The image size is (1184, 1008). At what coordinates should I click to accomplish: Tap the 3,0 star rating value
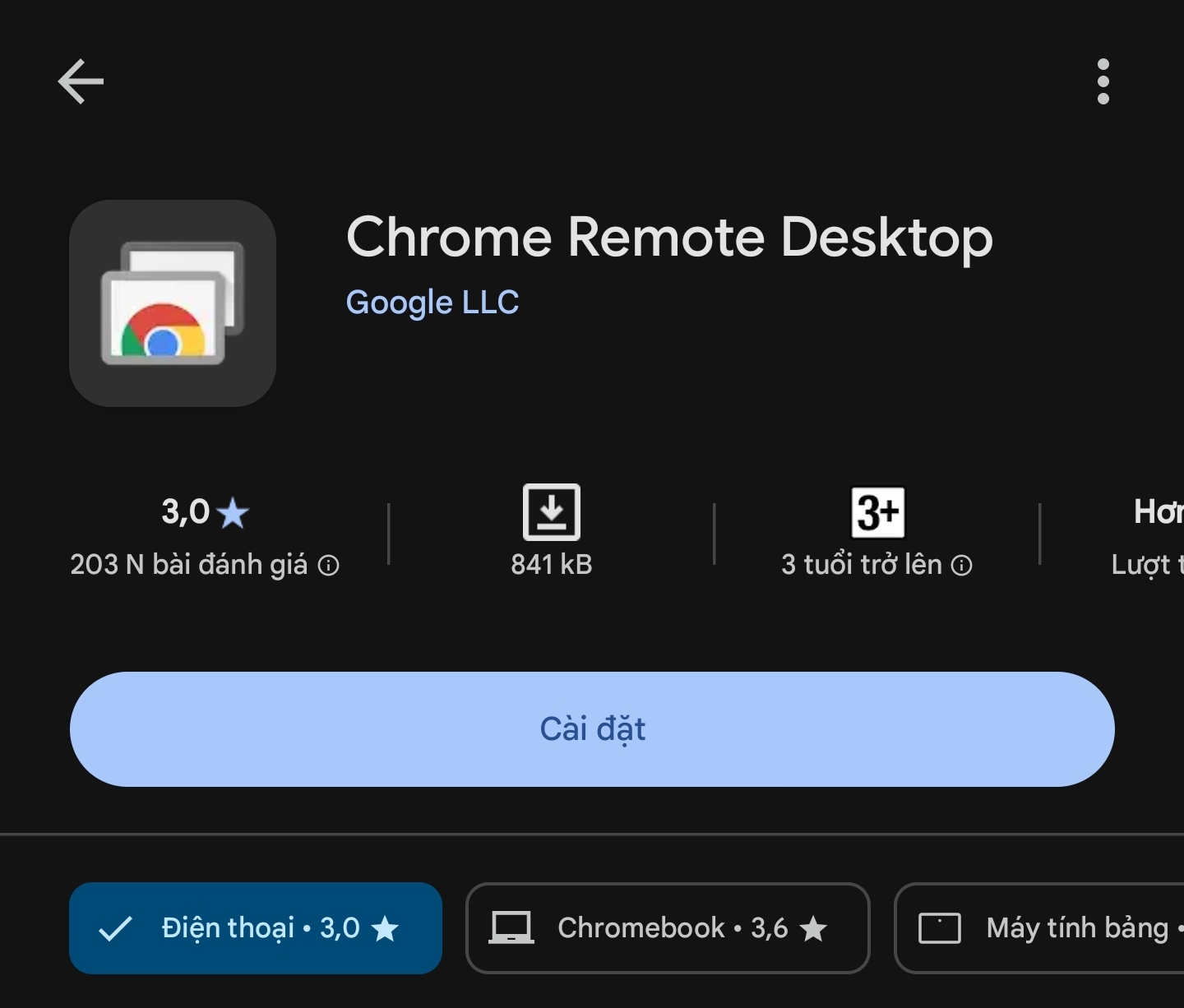pos(186,511)
